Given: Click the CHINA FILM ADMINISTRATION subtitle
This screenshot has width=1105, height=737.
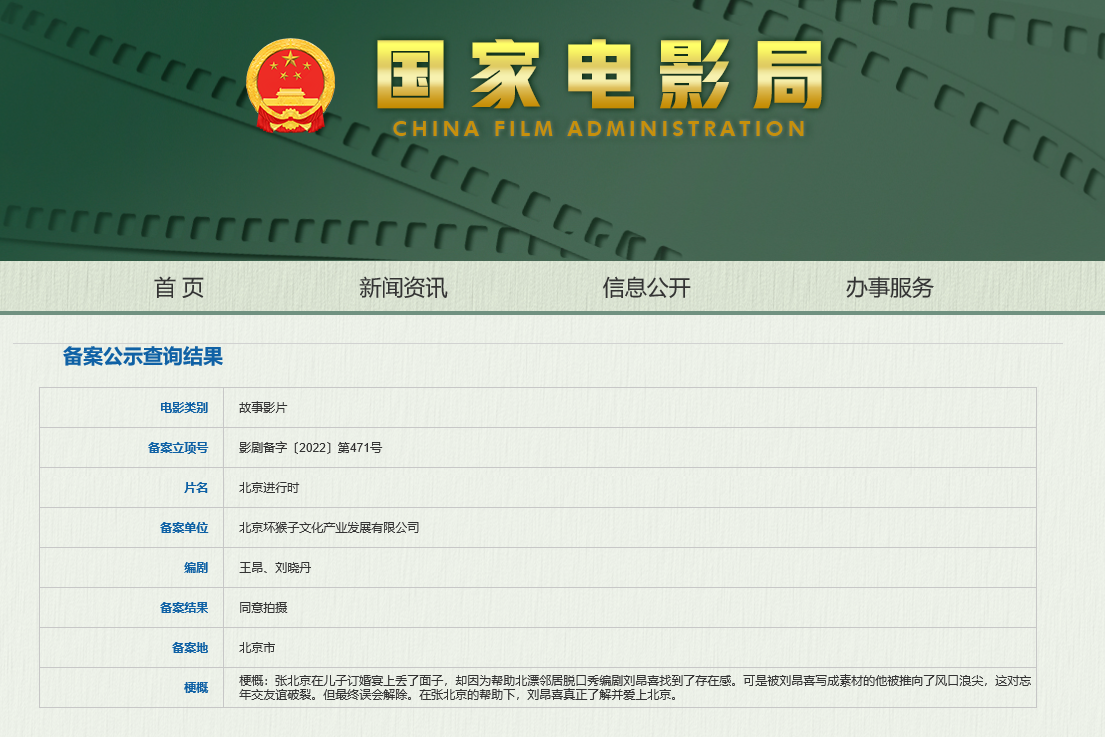Looking at the screenshot, I should coord(599,129).
